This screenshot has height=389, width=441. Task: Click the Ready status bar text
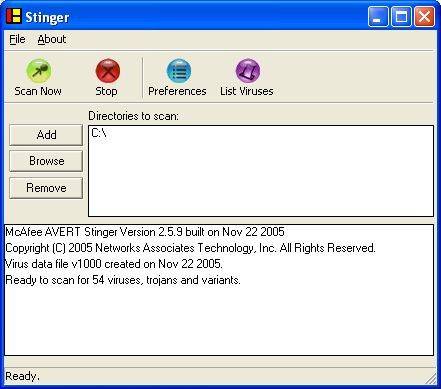pyautogui.click(x=22, y=376)
